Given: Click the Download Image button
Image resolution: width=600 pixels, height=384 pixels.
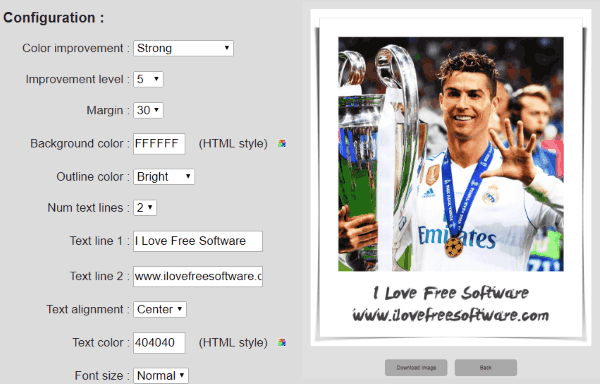Looking at the screenshot, I should pyautogui.click(x=416, y=368).
